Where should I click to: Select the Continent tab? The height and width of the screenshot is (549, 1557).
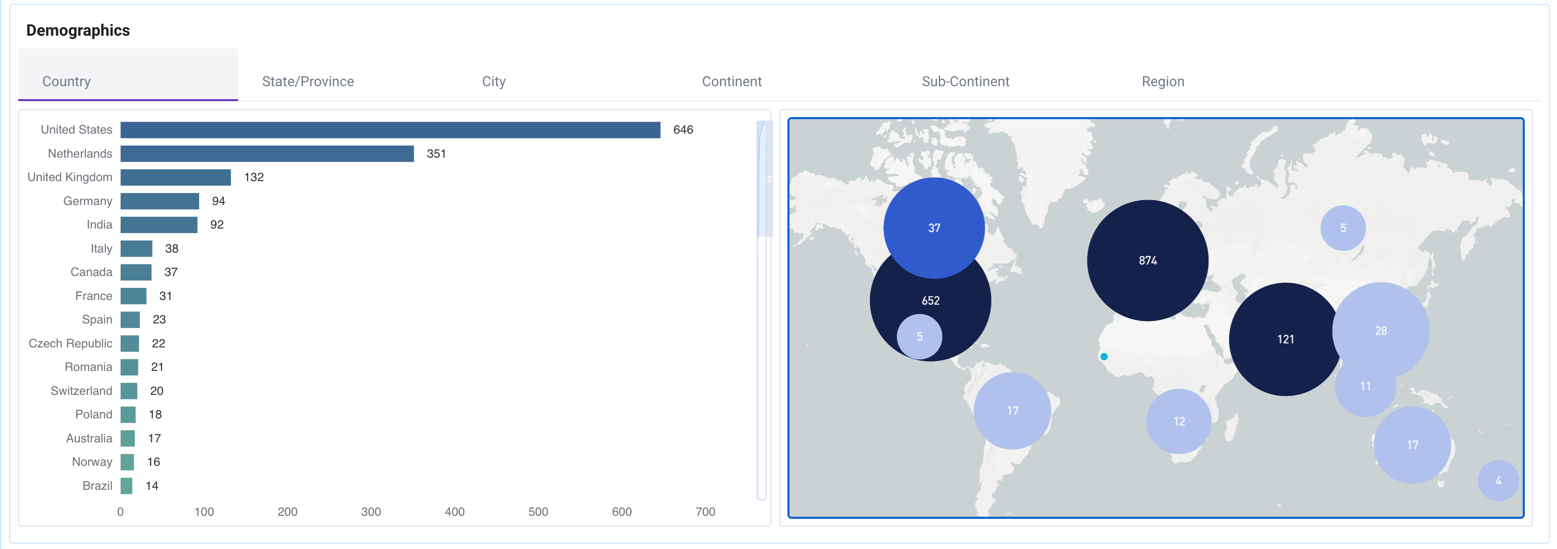tap(732, 81)
